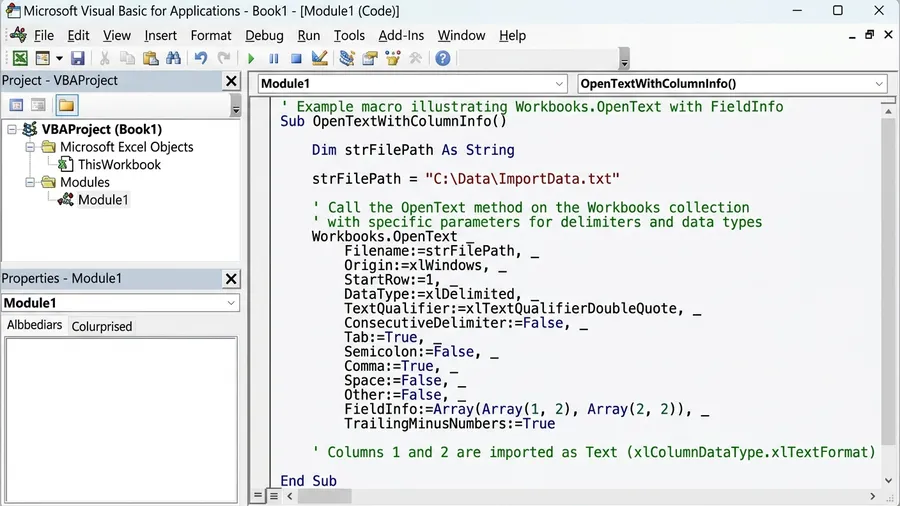Open Find with the binoculars icon
The image size is (900, 506).
(x=173, y=58)
